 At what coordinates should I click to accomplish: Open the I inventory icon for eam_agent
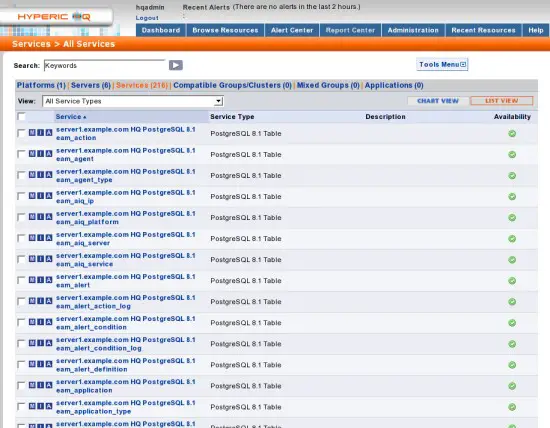point(41,154)
